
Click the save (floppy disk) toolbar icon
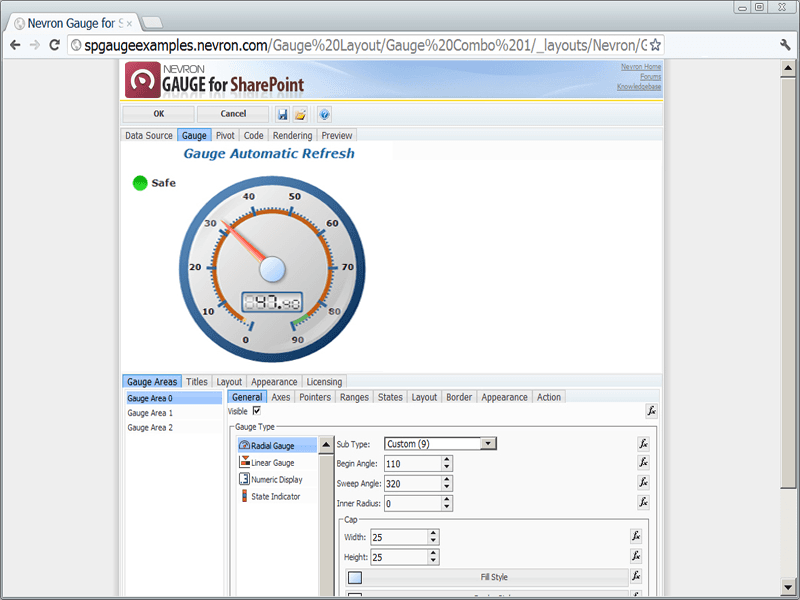point(283,114)
